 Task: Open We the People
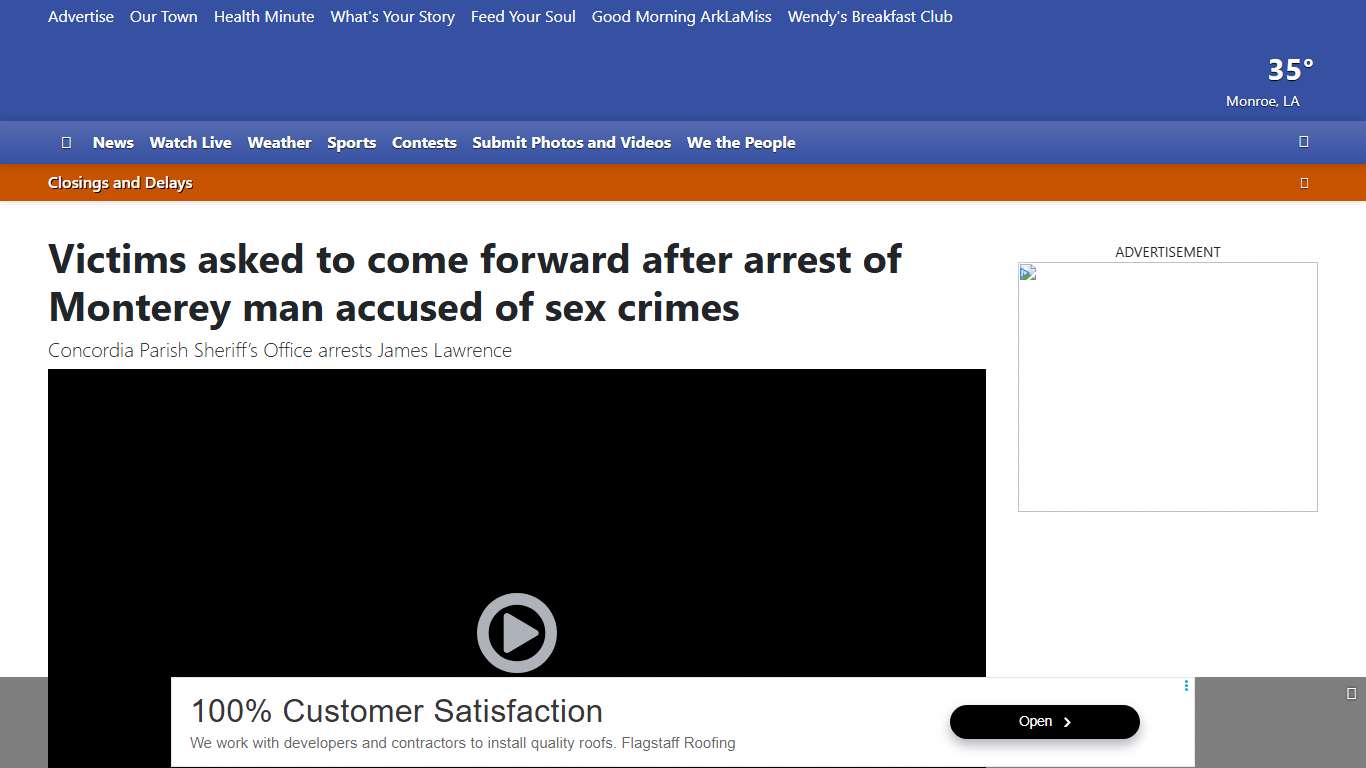click(741, 143)
